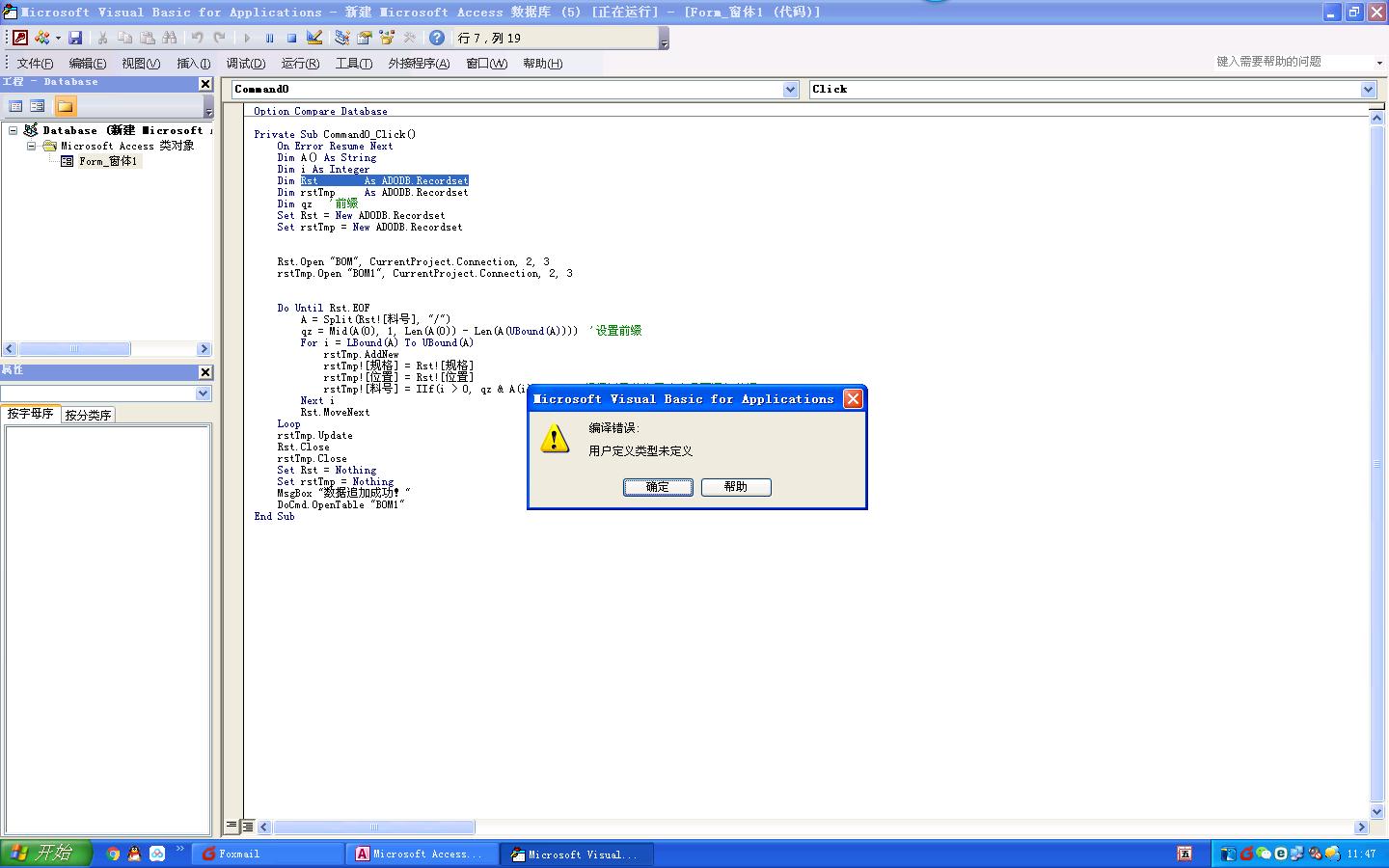Click the View Code icon in project pane
The image size is (1389, 868).
tap(15, 106)
